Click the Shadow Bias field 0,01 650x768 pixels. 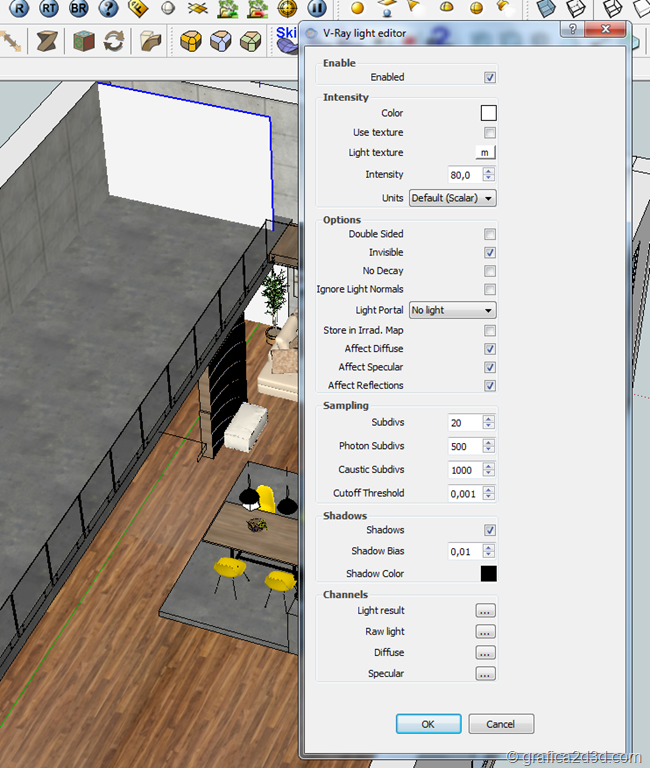coord(465,552)
